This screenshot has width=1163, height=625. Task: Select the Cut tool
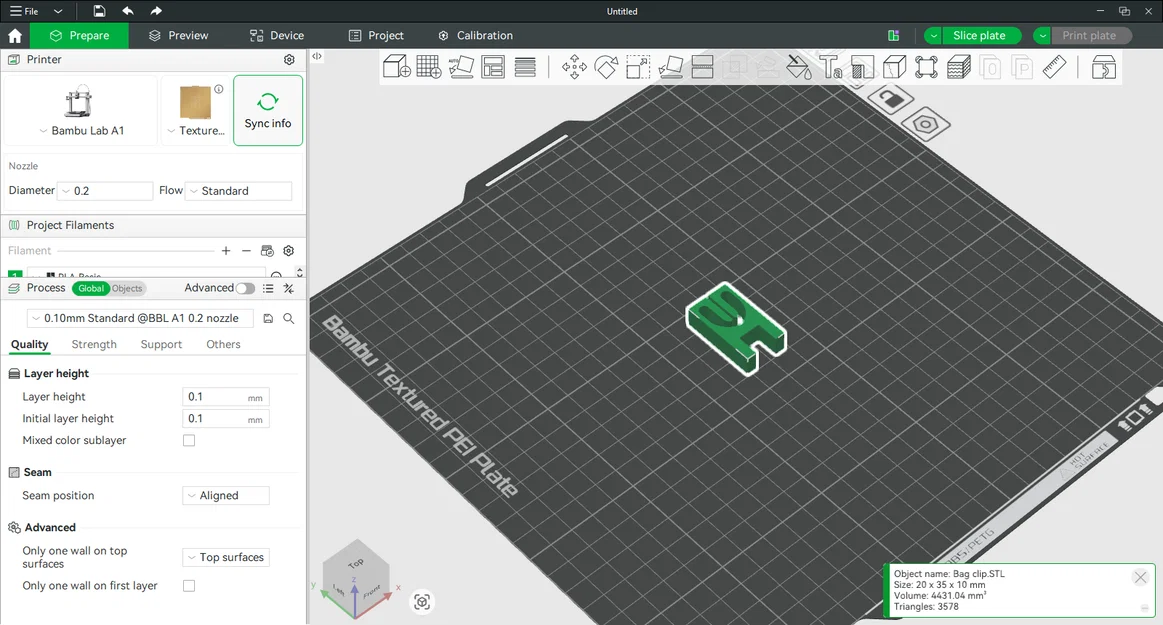(x=702, y=67)
